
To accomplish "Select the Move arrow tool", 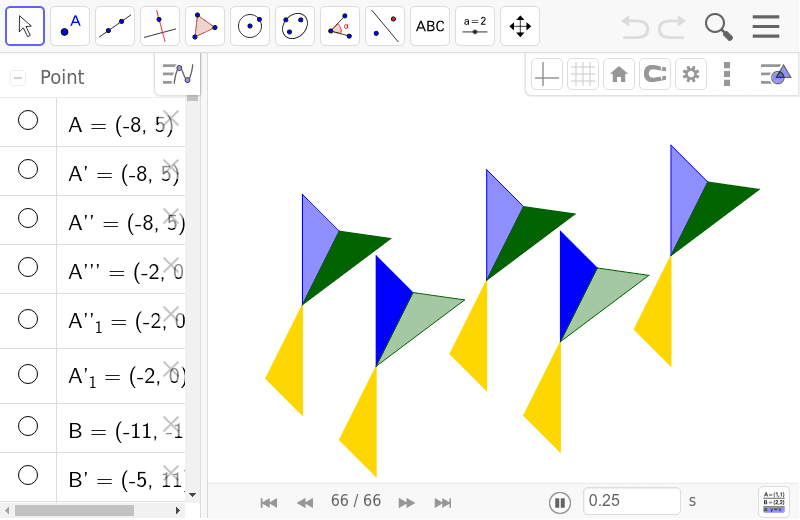I will [x=25, y=26].
